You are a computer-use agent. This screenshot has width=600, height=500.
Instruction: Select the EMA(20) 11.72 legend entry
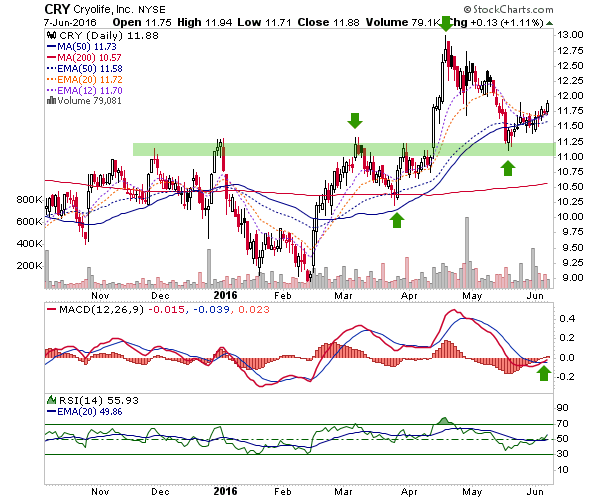pyautogui.click(x=85, y=80)
